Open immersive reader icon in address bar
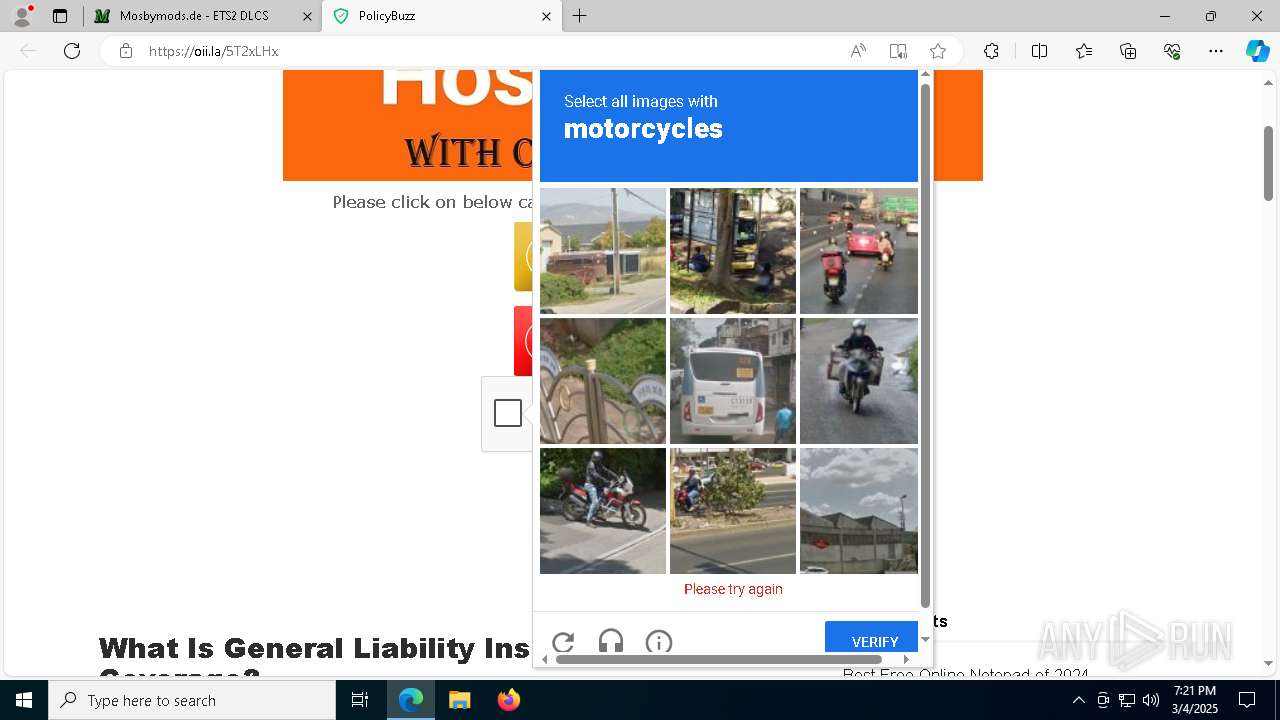1280x720 pixels. click(898, 51)
